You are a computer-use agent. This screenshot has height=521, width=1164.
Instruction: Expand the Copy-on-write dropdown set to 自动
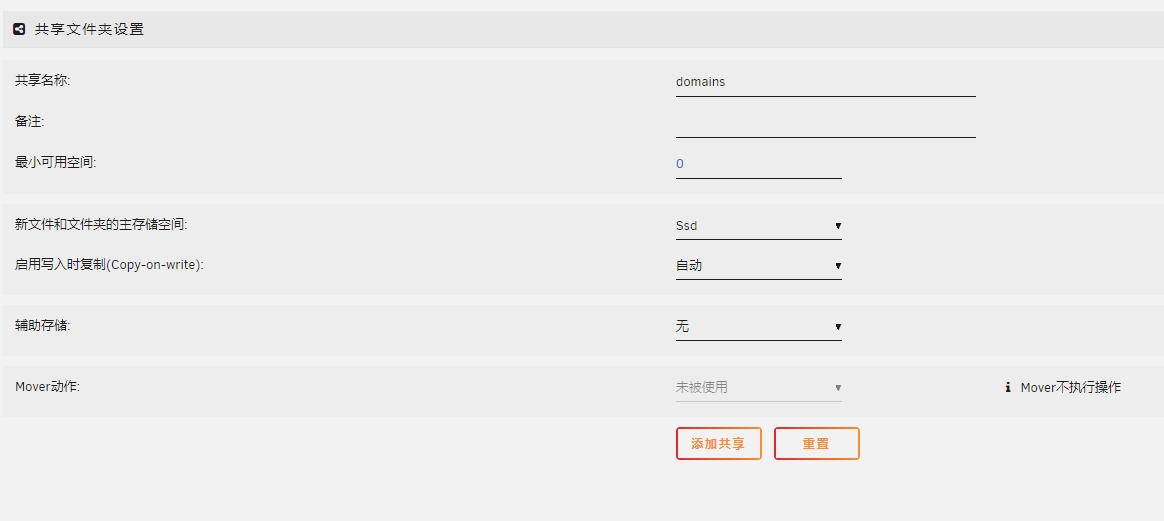click(x=758, y=266)
